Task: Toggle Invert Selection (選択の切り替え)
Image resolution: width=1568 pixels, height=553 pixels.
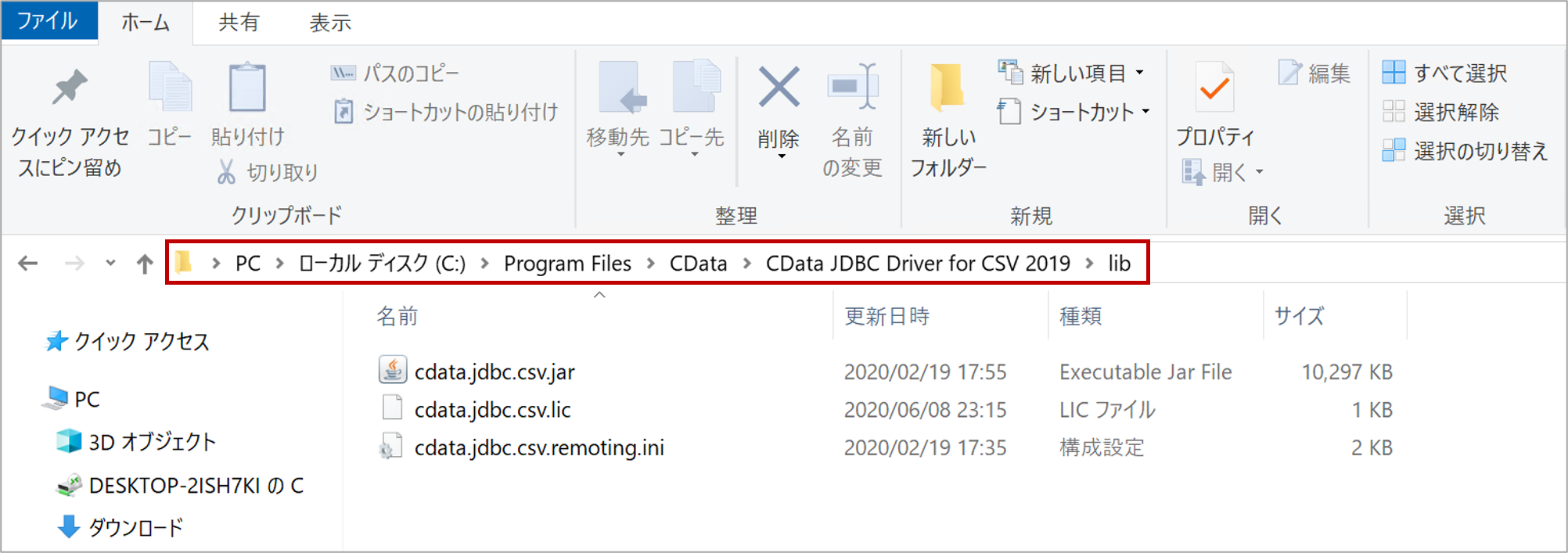Action: (1465, 151)
